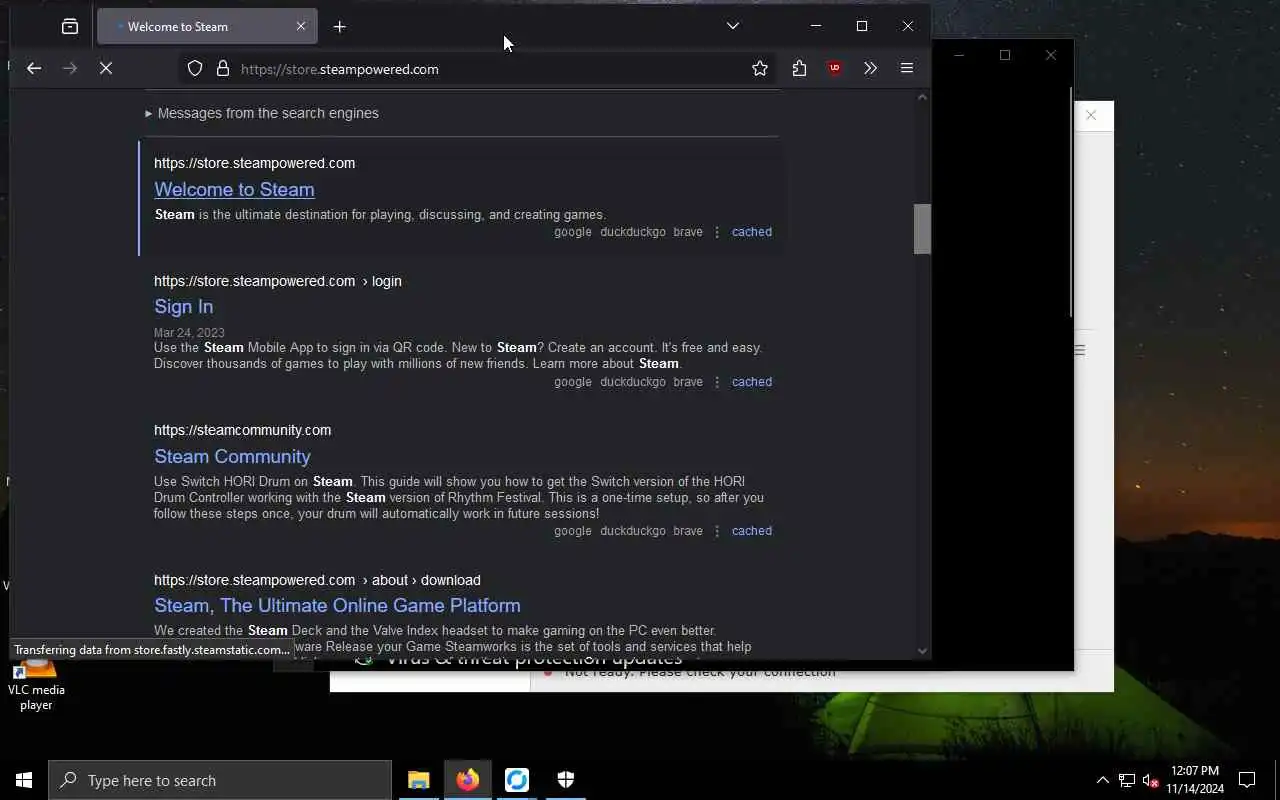Stop loading the page

(x=106, y=68)
